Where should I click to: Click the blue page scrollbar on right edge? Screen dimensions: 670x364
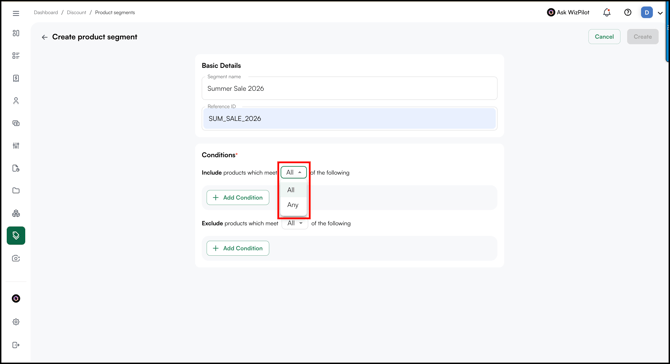668,32
